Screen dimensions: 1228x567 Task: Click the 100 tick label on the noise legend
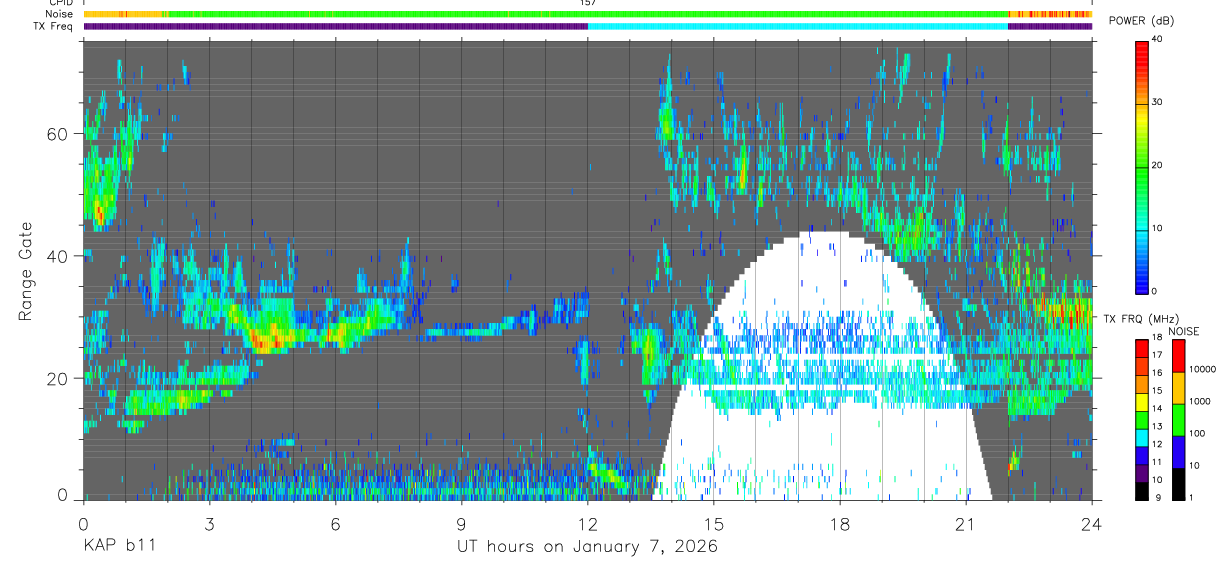(1196, 433)
